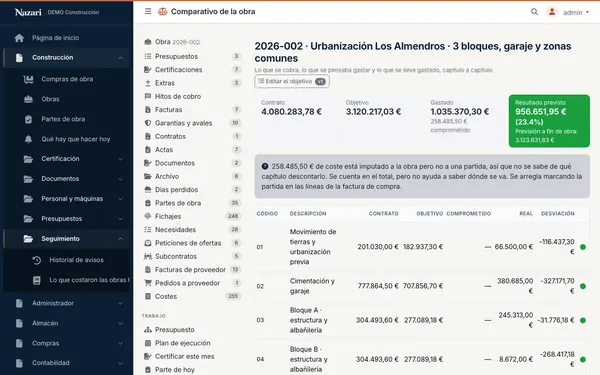Expand the Administrador menu chevron

121,303
